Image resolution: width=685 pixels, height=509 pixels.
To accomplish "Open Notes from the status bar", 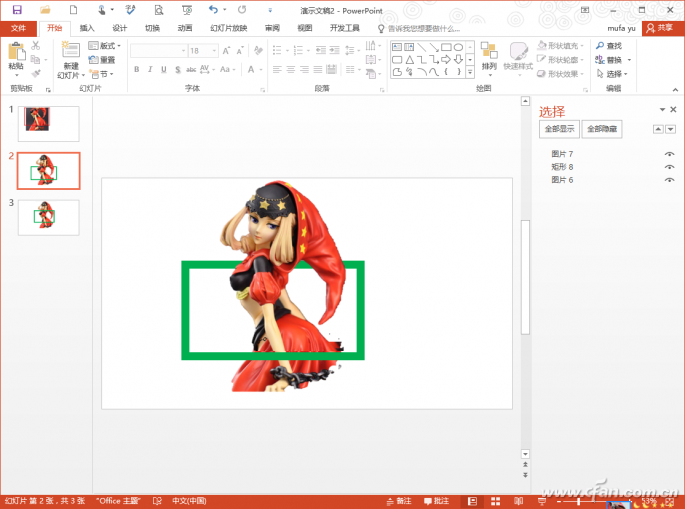I will click(399, 501).
